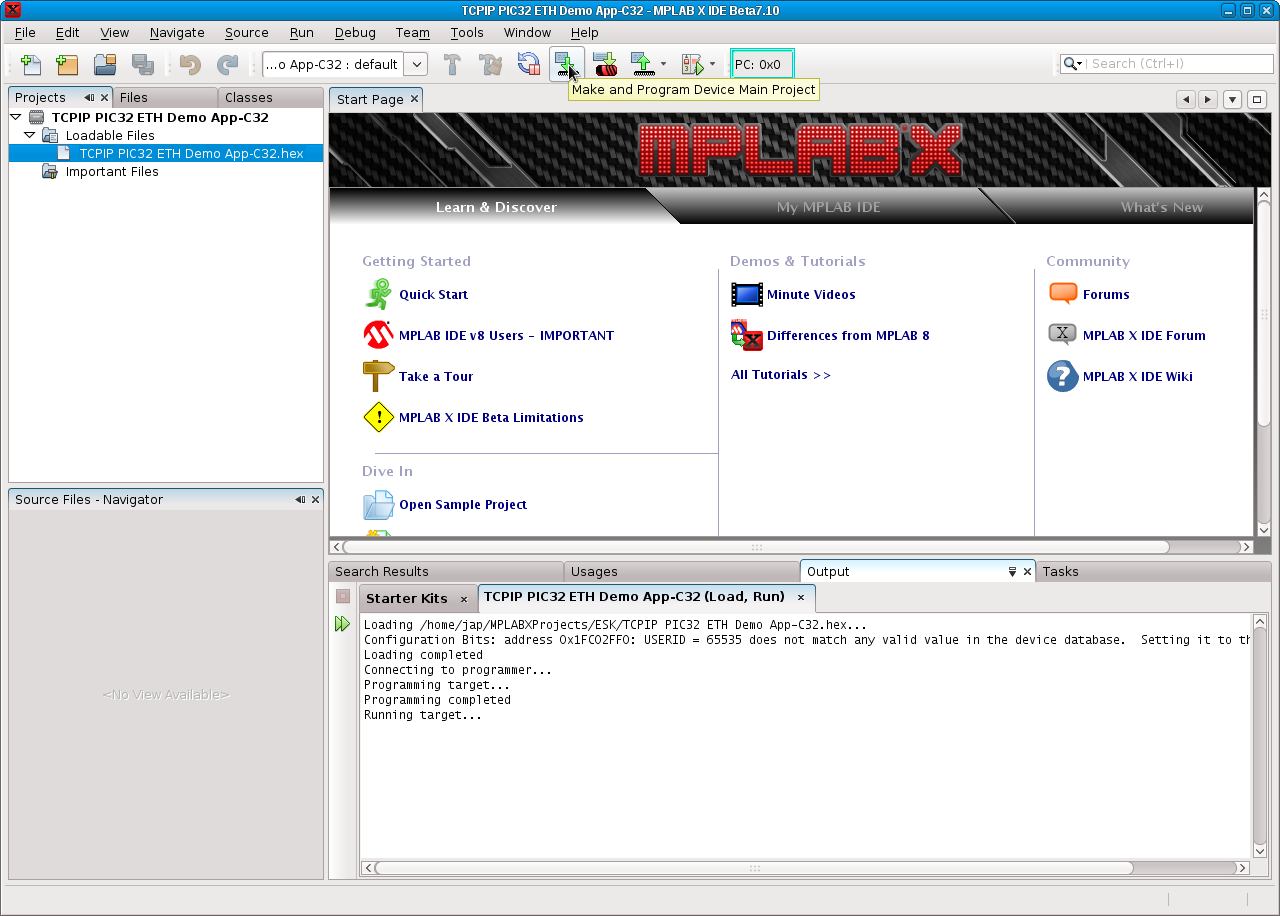Click the MPLAB X IDE Wiki link

pyautogui.click(x=1137, y=376)
